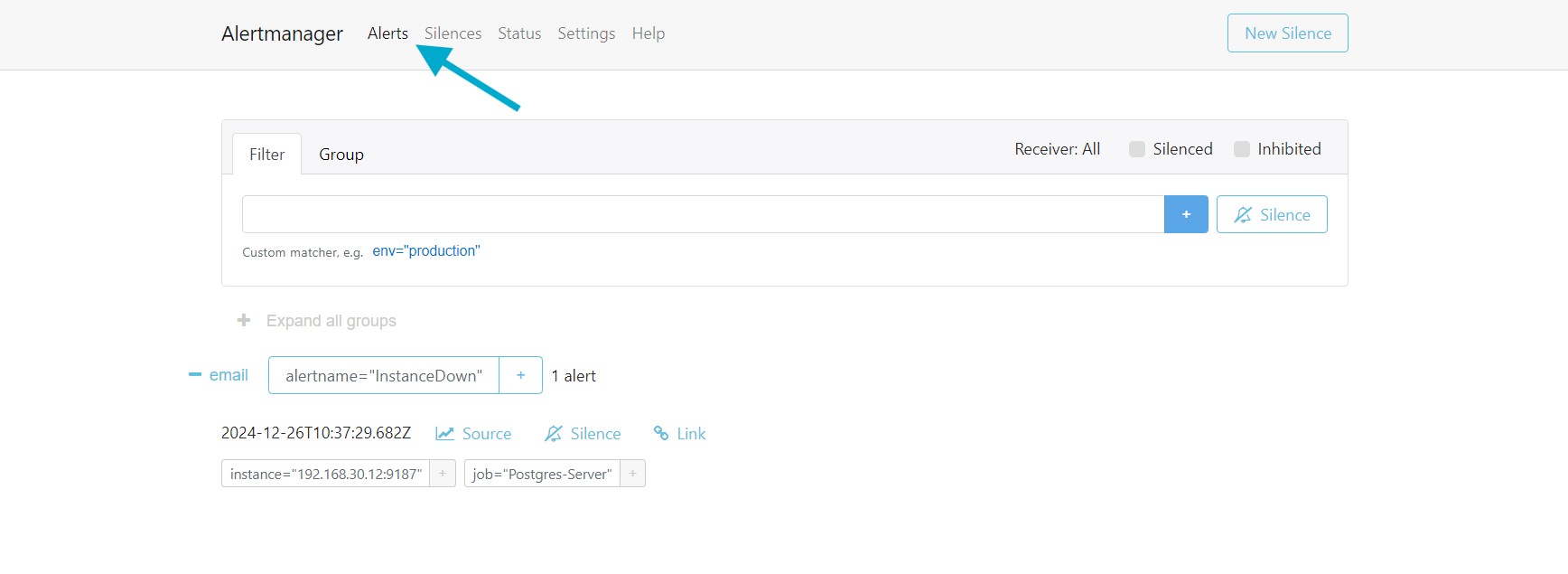This screenshot has width=1568, height=574.
Task: Click the Link chain icon
Action: [661, 434]
